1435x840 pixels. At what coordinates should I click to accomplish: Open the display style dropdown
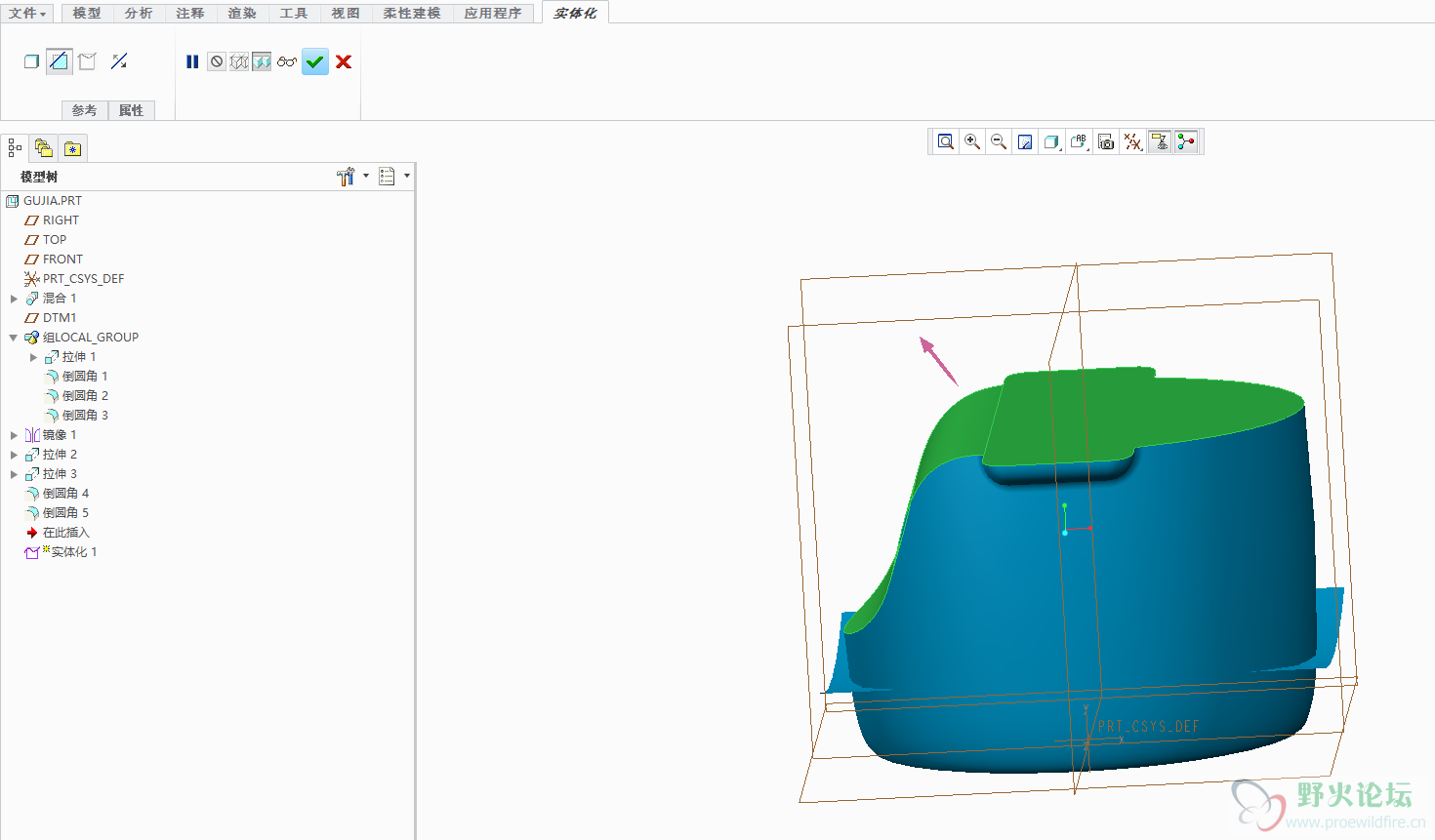click(1051, 141)
